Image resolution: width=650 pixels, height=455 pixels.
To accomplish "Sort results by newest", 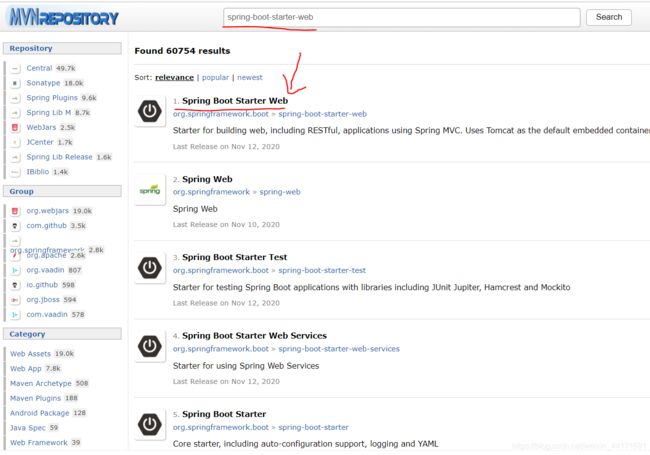I will point(250,77).
